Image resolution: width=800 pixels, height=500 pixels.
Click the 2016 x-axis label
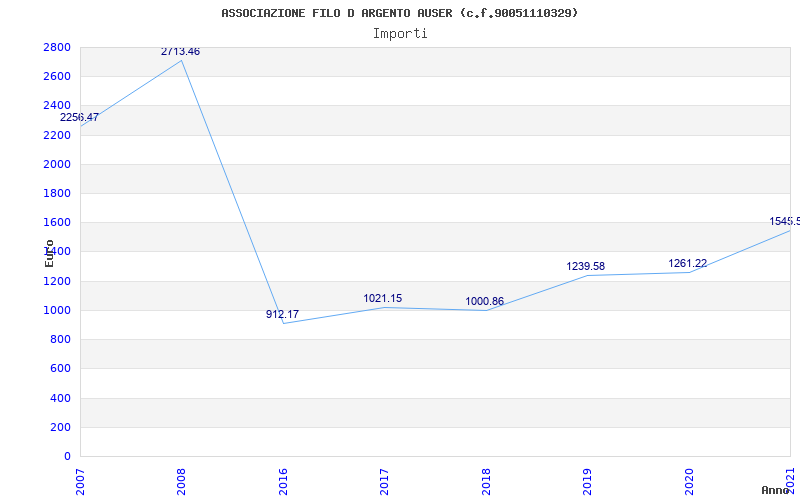(283, 482)
